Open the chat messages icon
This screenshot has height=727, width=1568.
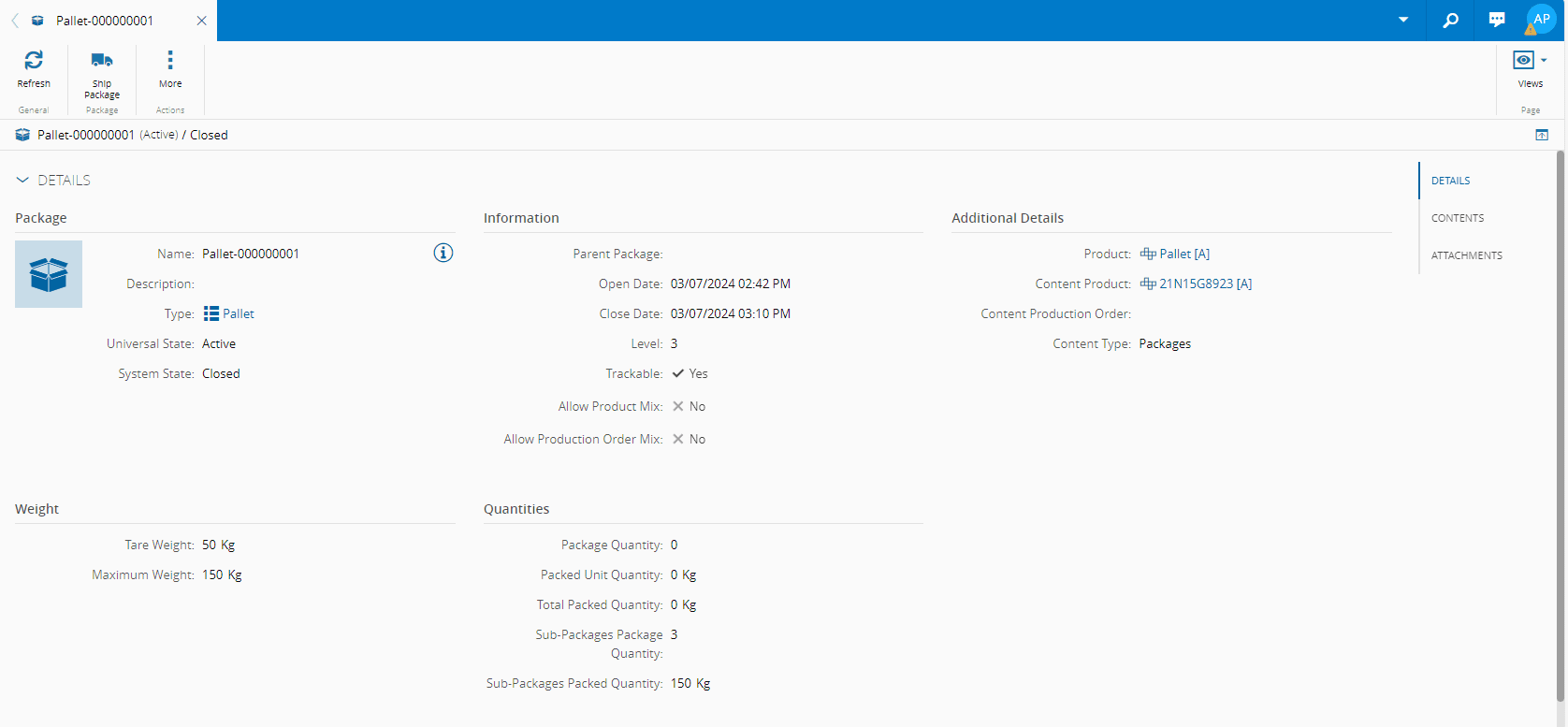[1497, 21]
